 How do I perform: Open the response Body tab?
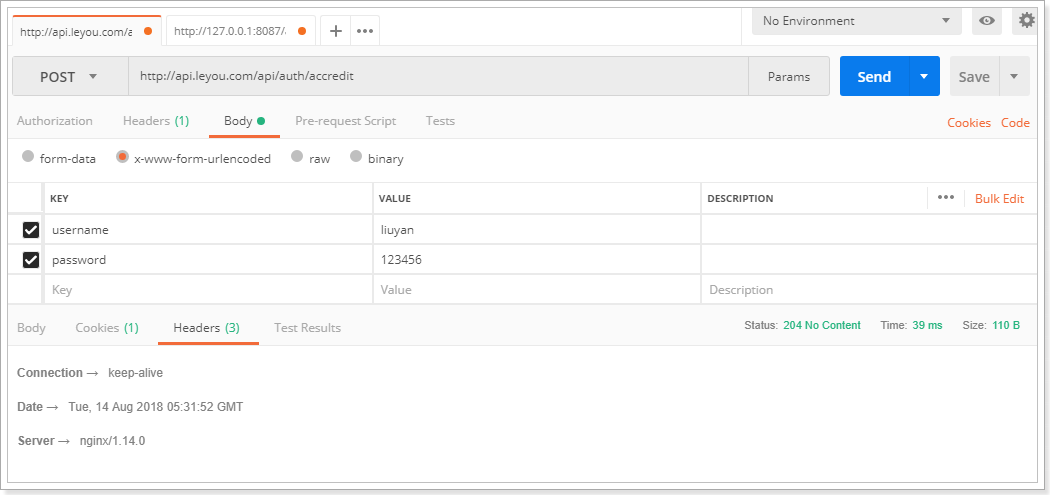coord(31,328)
